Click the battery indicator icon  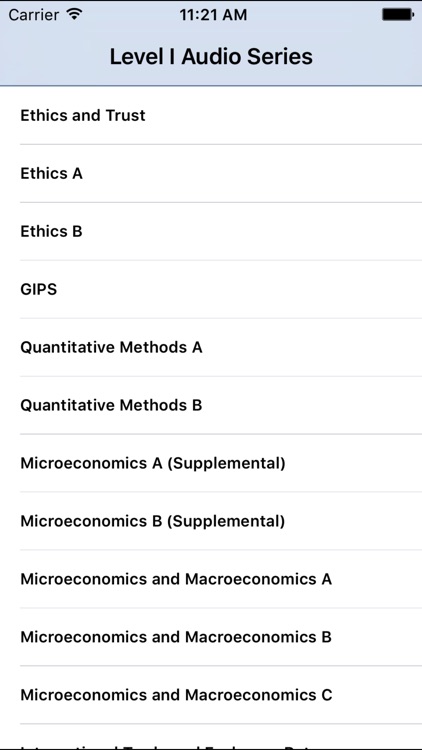pos(398,14)
